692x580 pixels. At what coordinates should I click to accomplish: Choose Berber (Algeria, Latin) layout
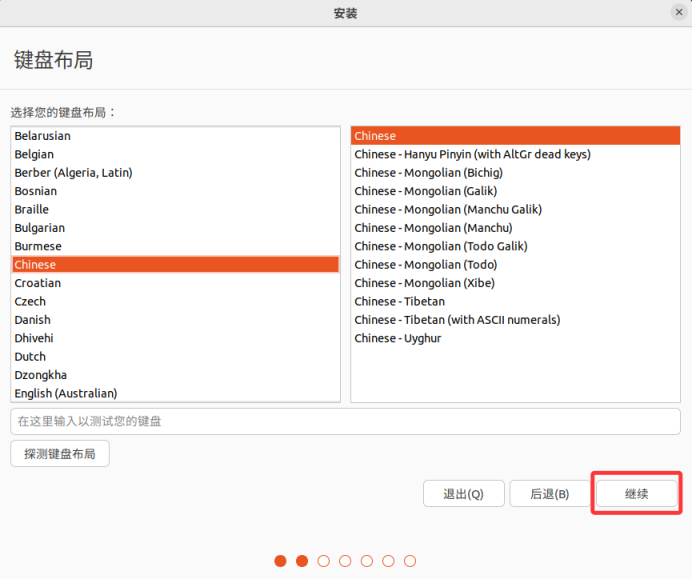coord(175,173)
